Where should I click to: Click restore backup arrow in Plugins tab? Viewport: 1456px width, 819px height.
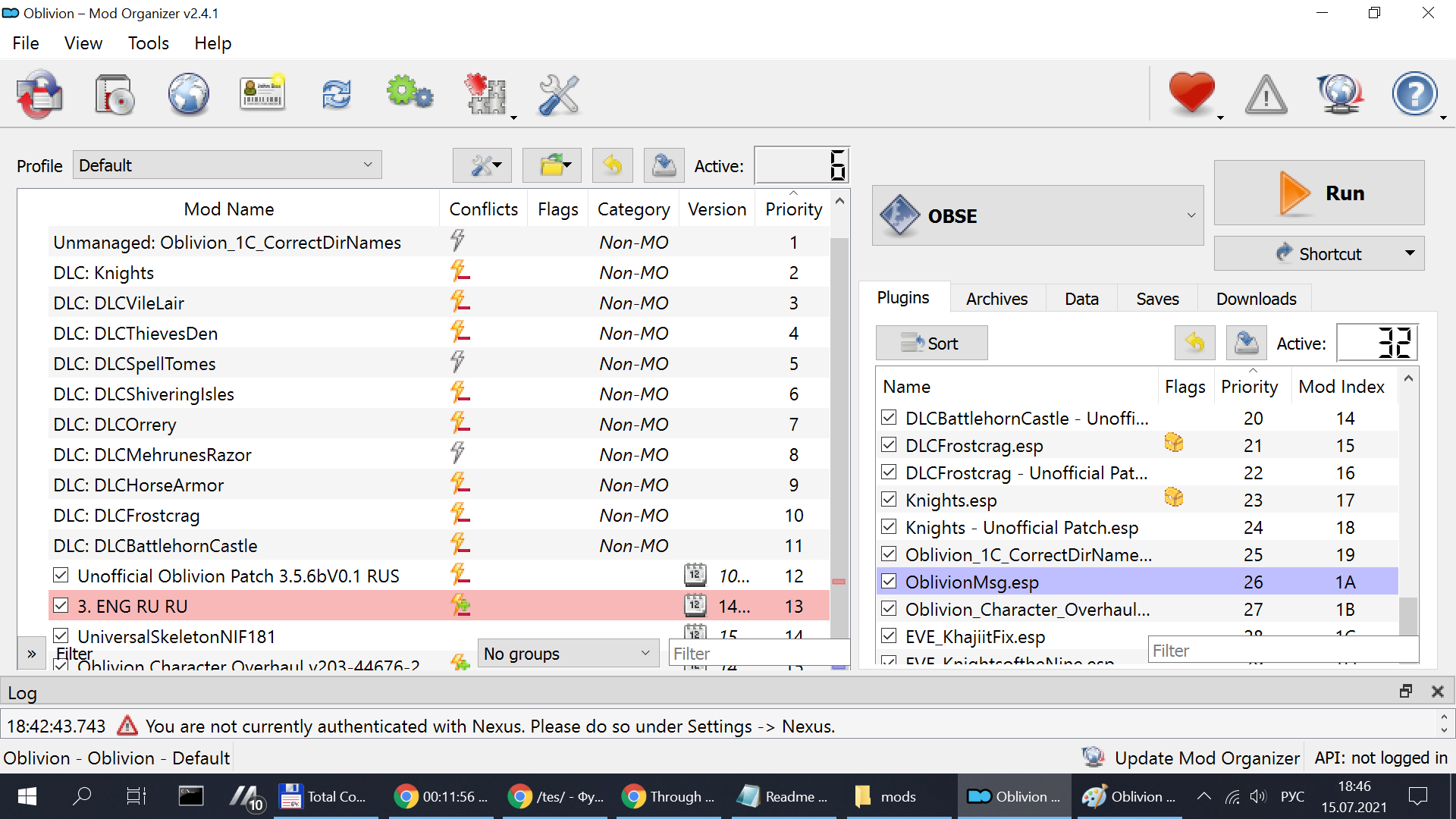pos(1195,344)
